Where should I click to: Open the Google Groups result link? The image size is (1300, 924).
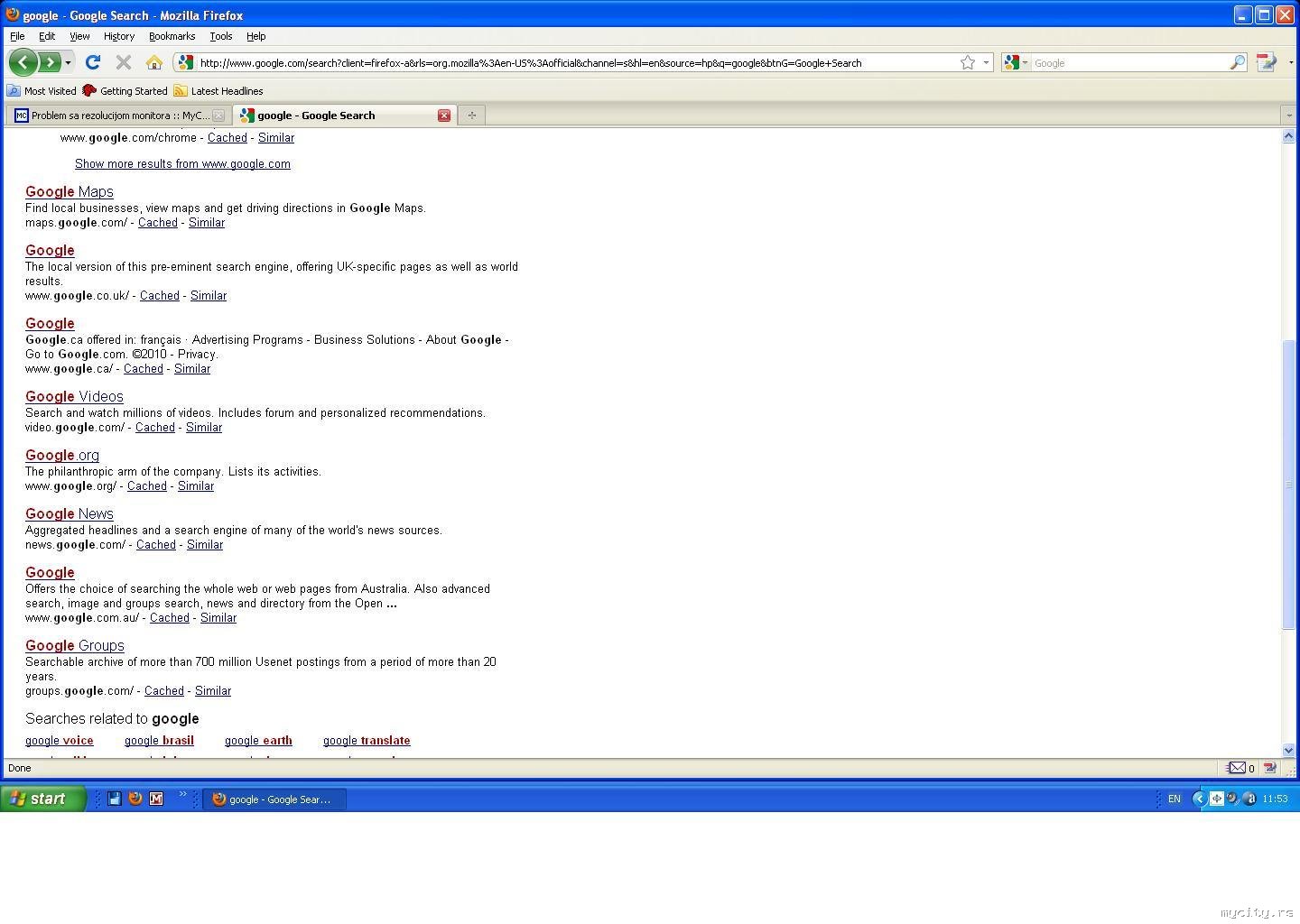[75, 645]
